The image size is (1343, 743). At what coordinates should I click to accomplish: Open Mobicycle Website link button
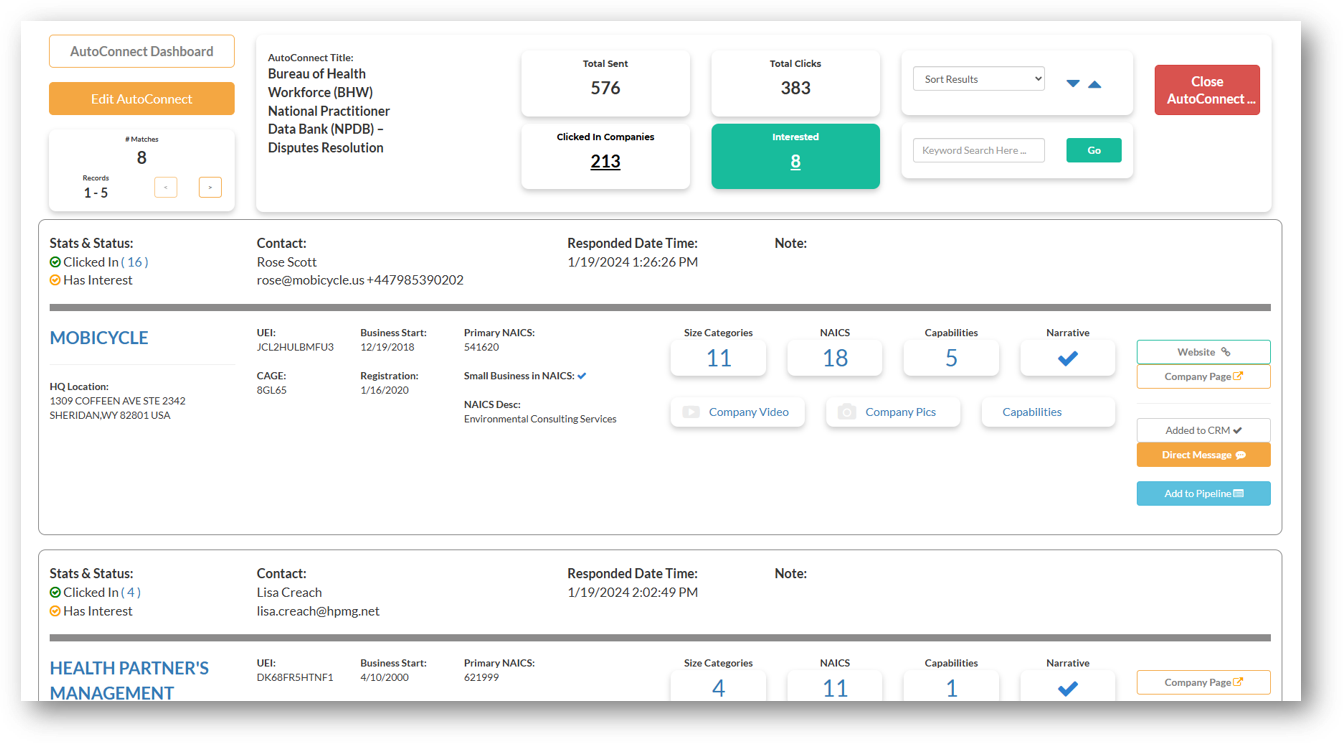coord(1203,352)
